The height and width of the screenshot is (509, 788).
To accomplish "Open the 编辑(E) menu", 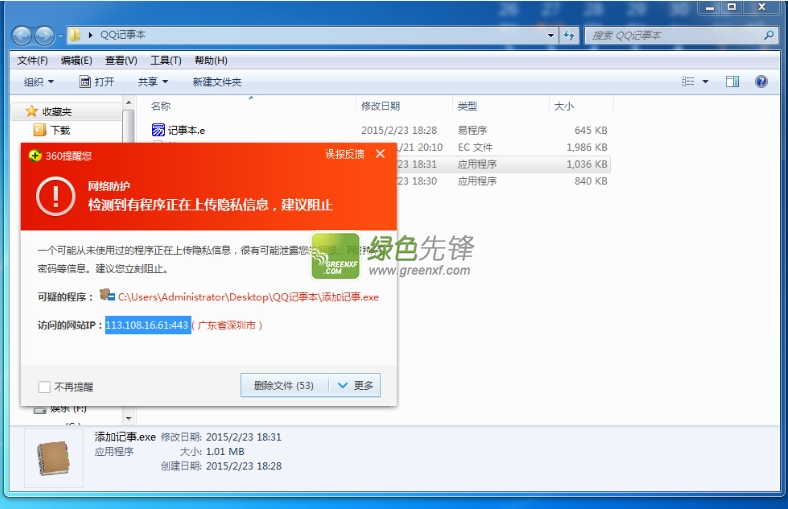I will point(76,60).
